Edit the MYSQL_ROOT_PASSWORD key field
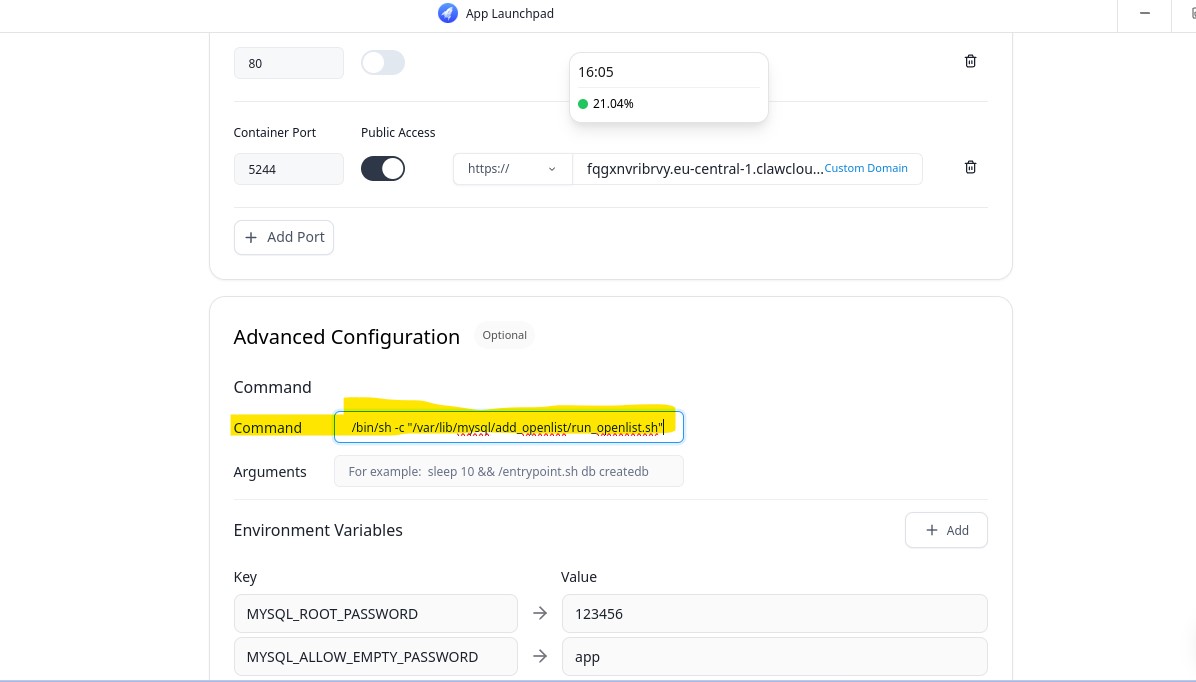The image size is (1196, 682). click(375, 613)
